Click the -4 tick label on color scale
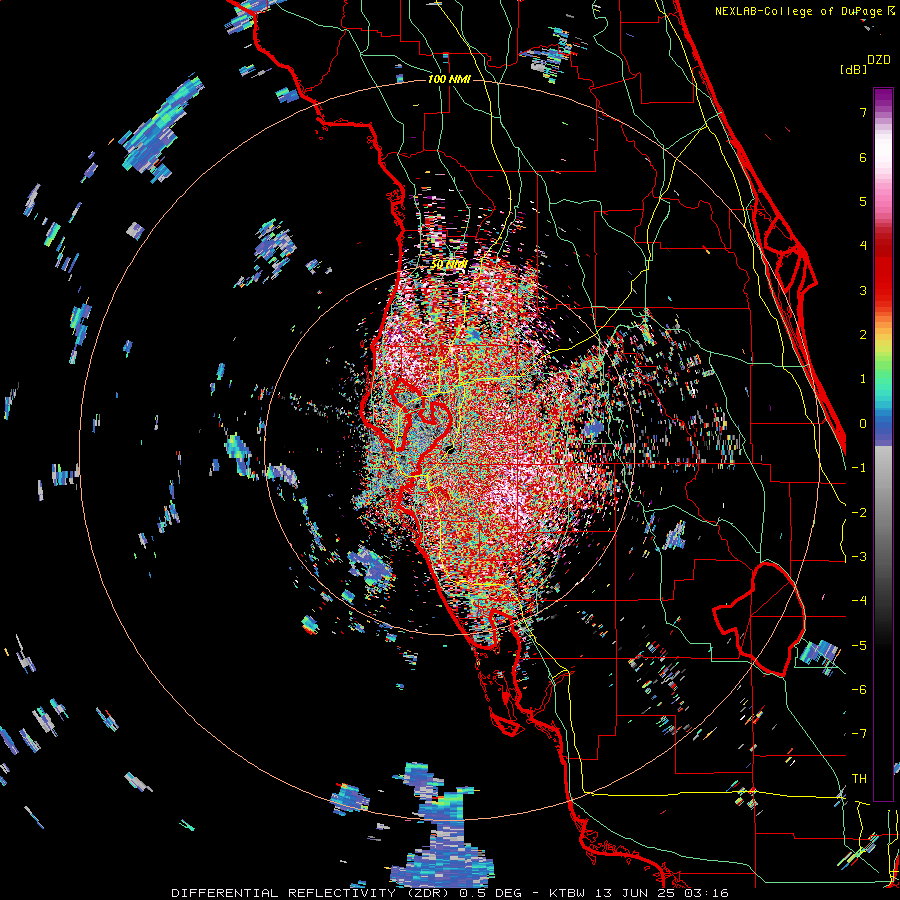 click(x=859, y=601)
